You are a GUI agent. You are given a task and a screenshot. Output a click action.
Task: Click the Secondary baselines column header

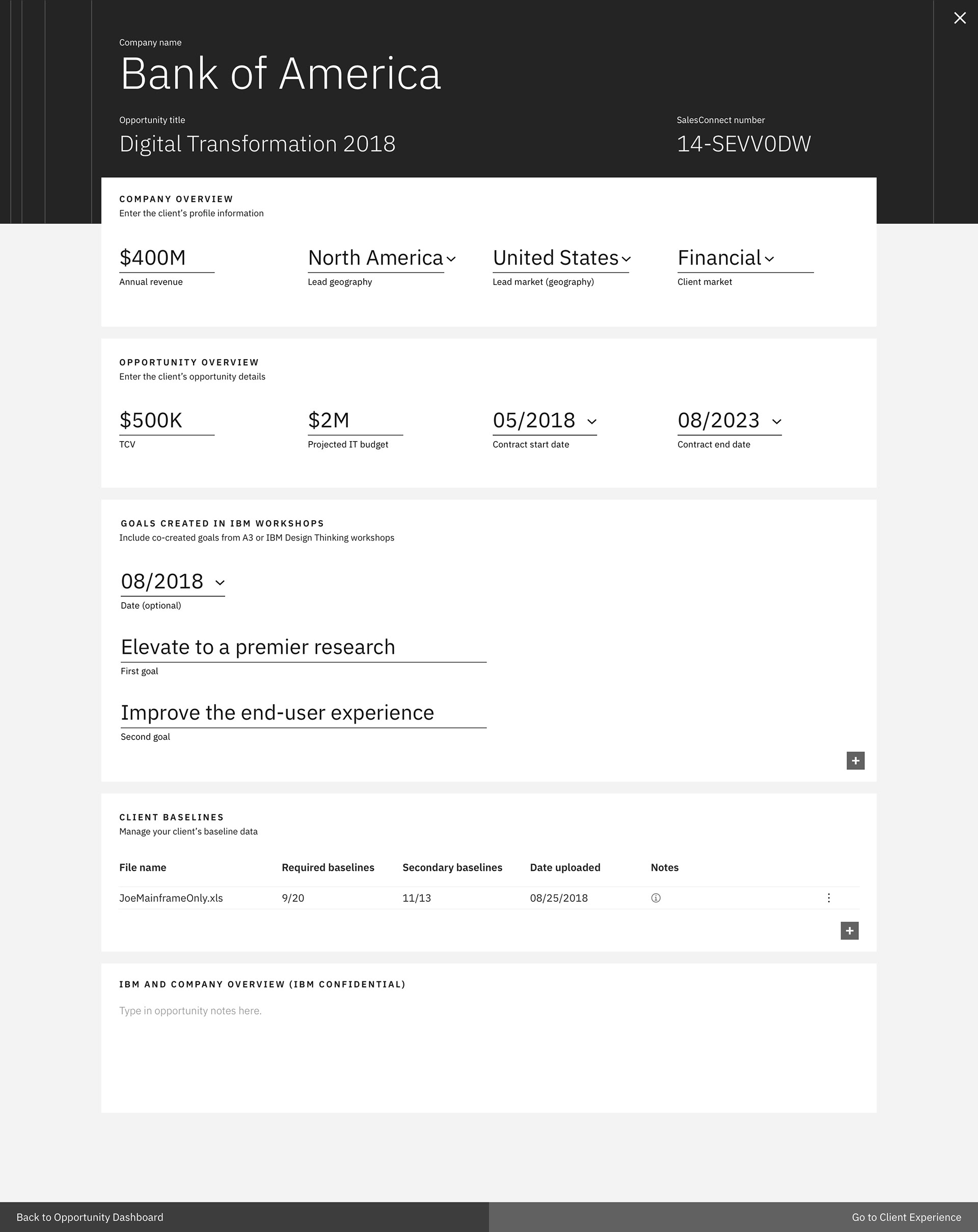pyautogui.click(x=452, y=867)
